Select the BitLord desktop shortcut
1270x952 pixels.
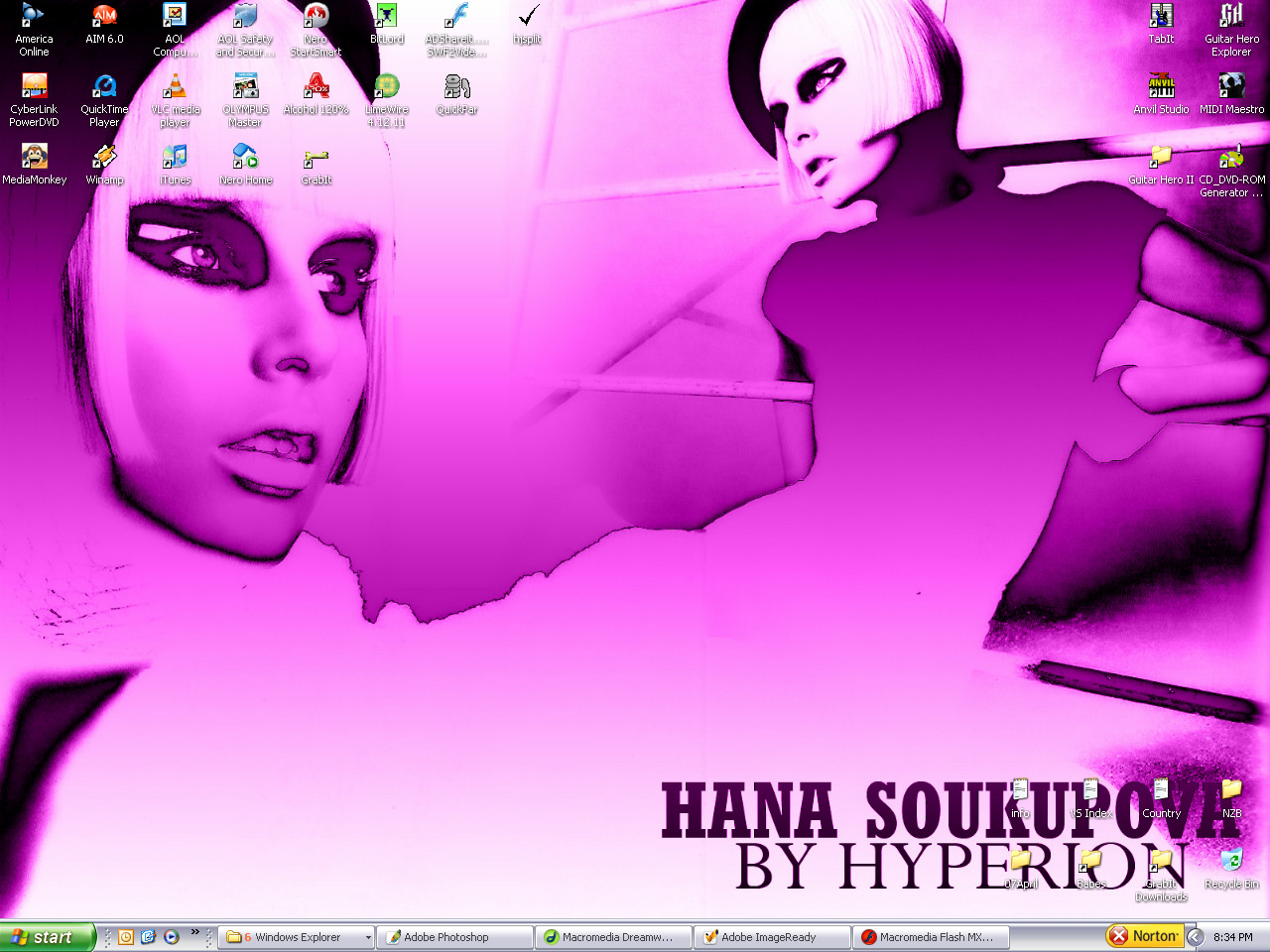pos(386,18)
